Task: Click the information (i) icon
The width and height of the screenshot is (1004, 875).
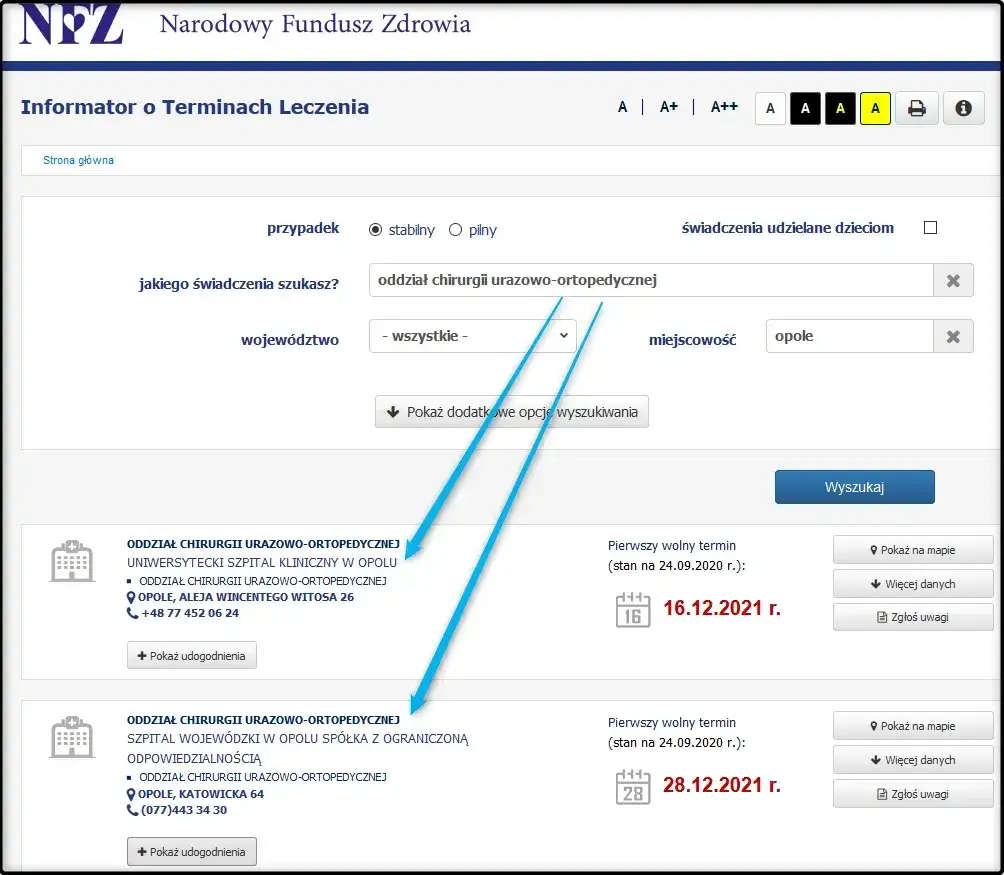Action: (962, 108)
